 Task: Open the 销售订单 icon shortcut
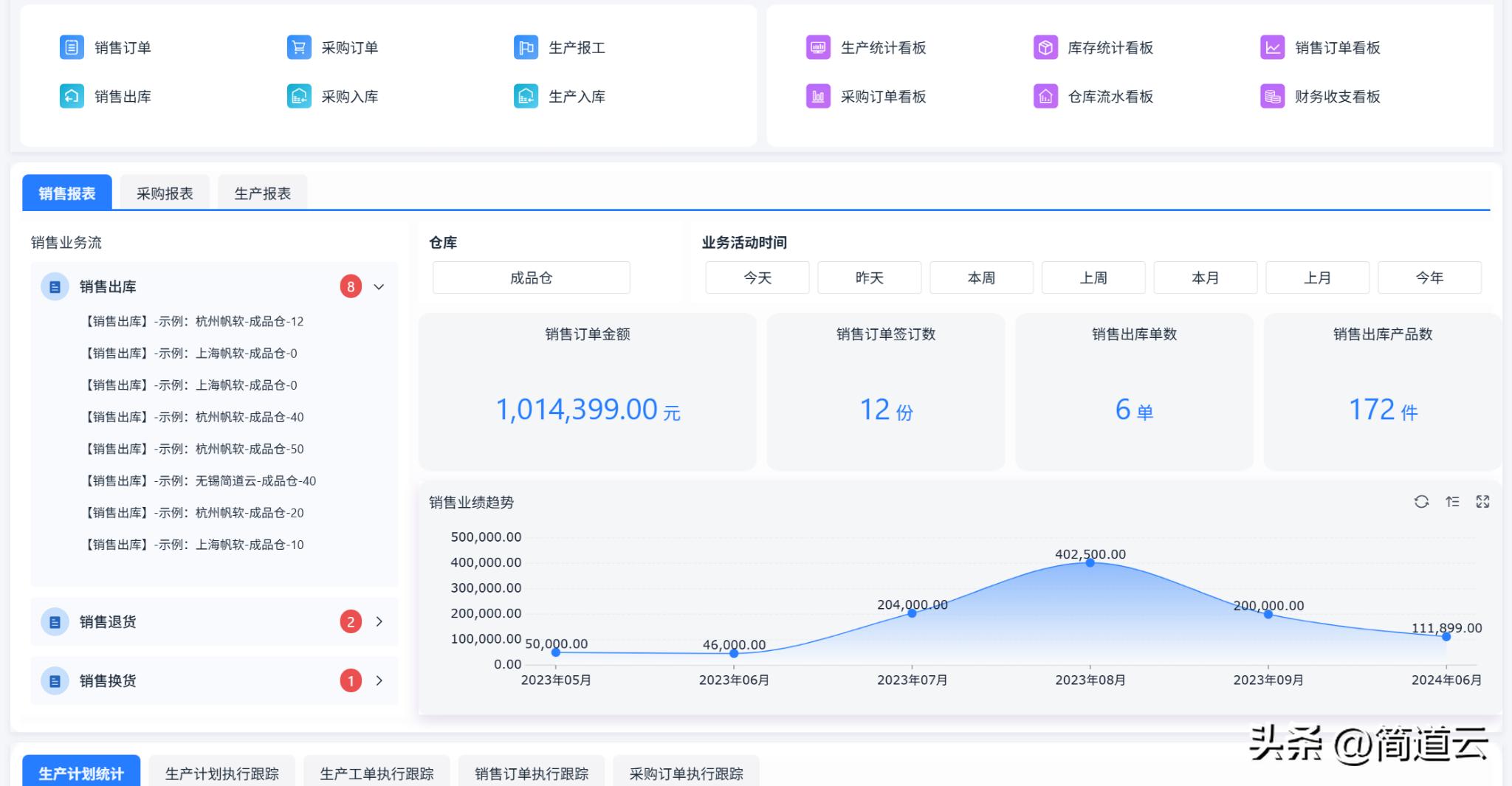[x=72, y=47]
